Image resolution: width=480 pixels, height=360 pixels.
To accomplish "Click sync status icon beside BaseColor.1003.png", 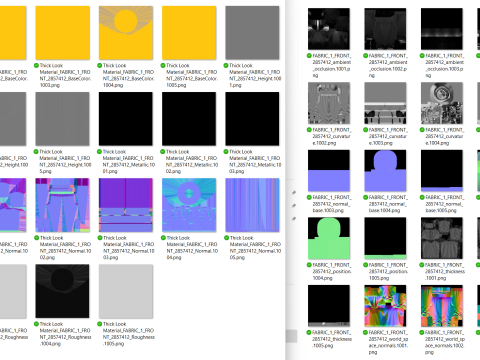I will tap(36, 65).
